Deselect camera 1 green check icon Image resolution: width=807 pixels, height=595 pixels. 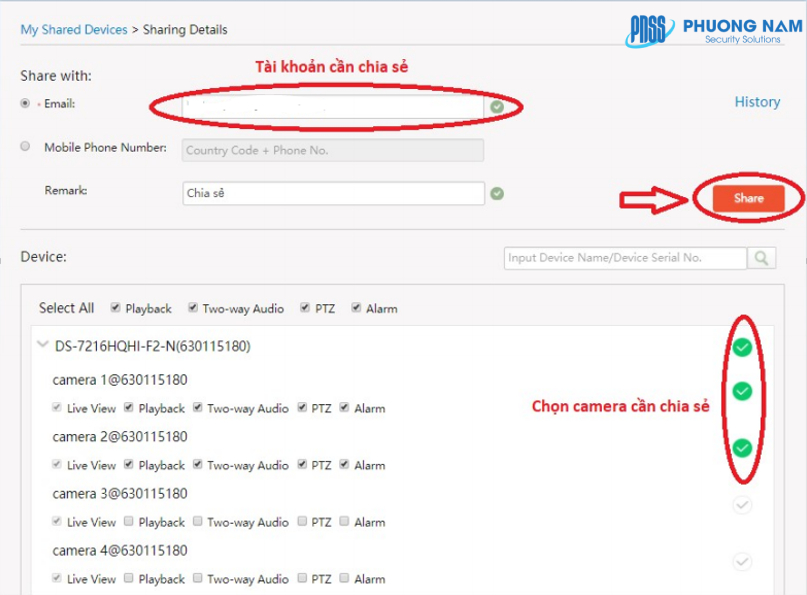(x=741, y=391)
